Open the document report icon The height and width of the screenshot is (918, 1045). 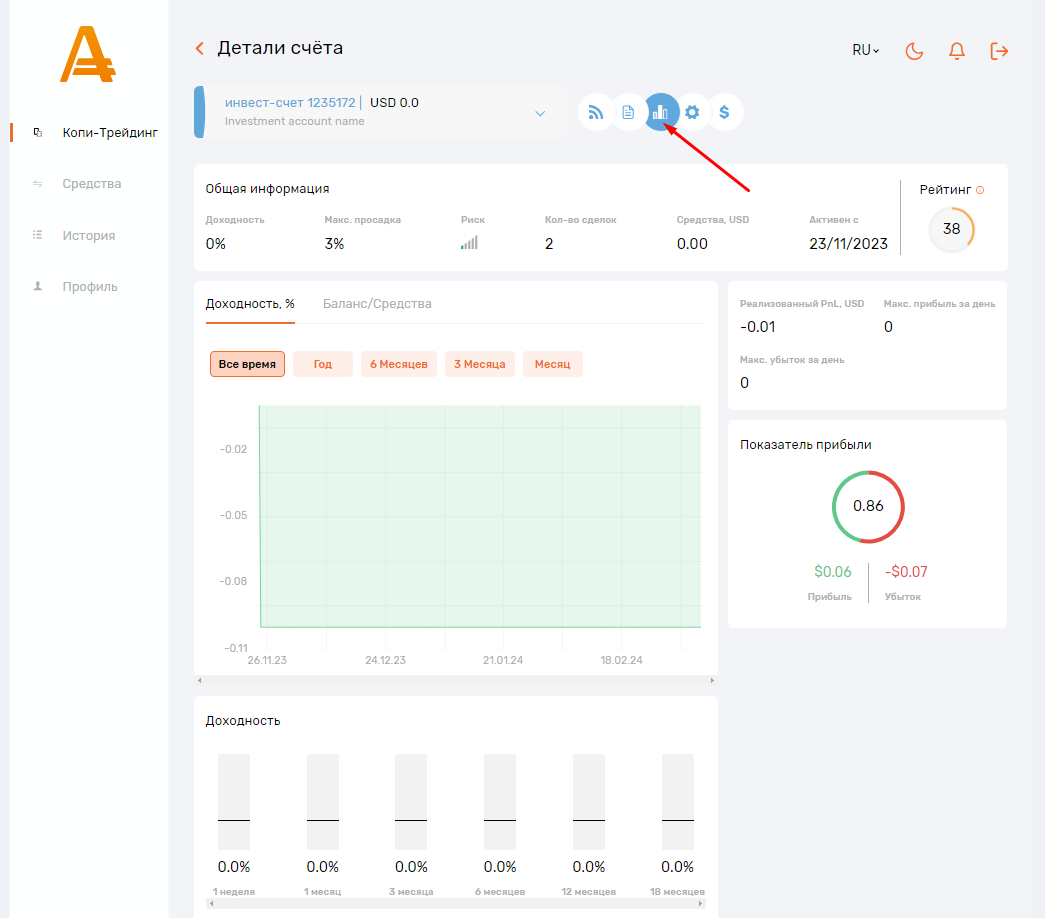[x=628, y=112]
